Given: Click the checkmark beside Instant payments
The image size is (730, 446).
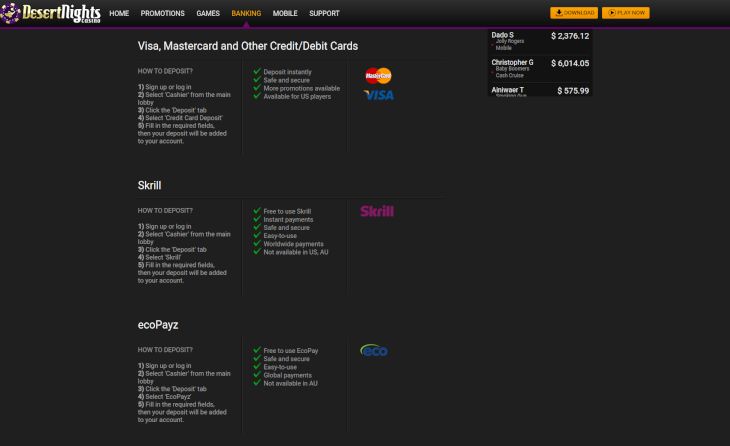Looking at the screenshot, I should tap(257, 219).
